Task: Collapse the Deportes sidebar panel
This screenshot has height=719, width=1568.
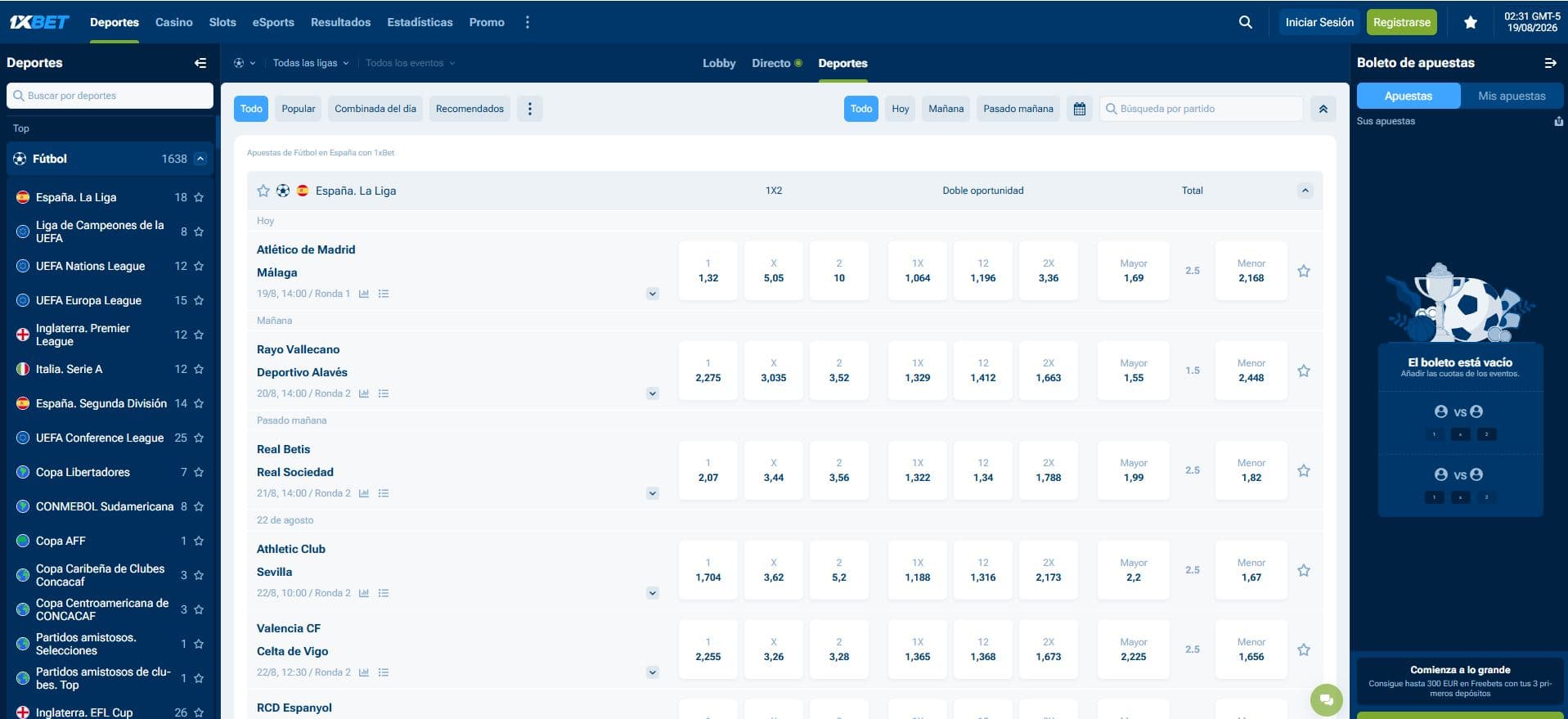Action: pyautogui.click(x=200, y=63)
